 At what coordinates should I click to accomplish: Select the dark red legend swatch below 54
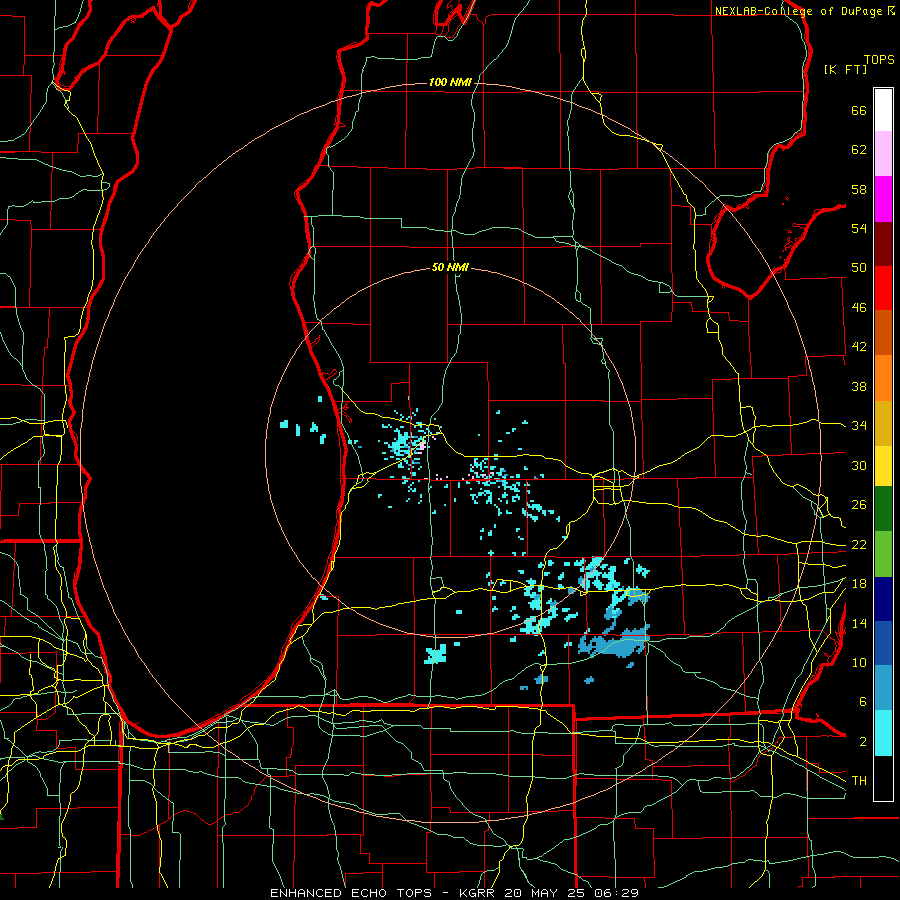tap(883, 245)
